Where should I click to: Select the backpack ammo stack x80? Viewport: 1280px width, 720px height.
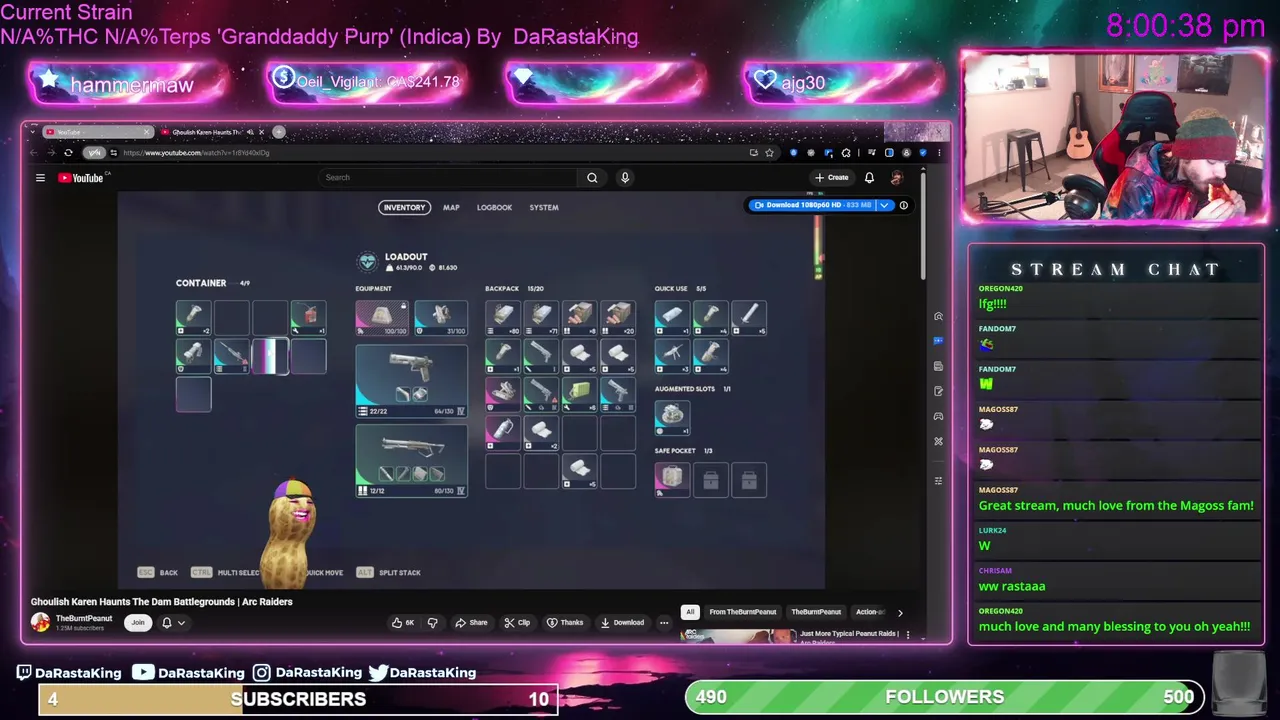(x=503, y=317)
